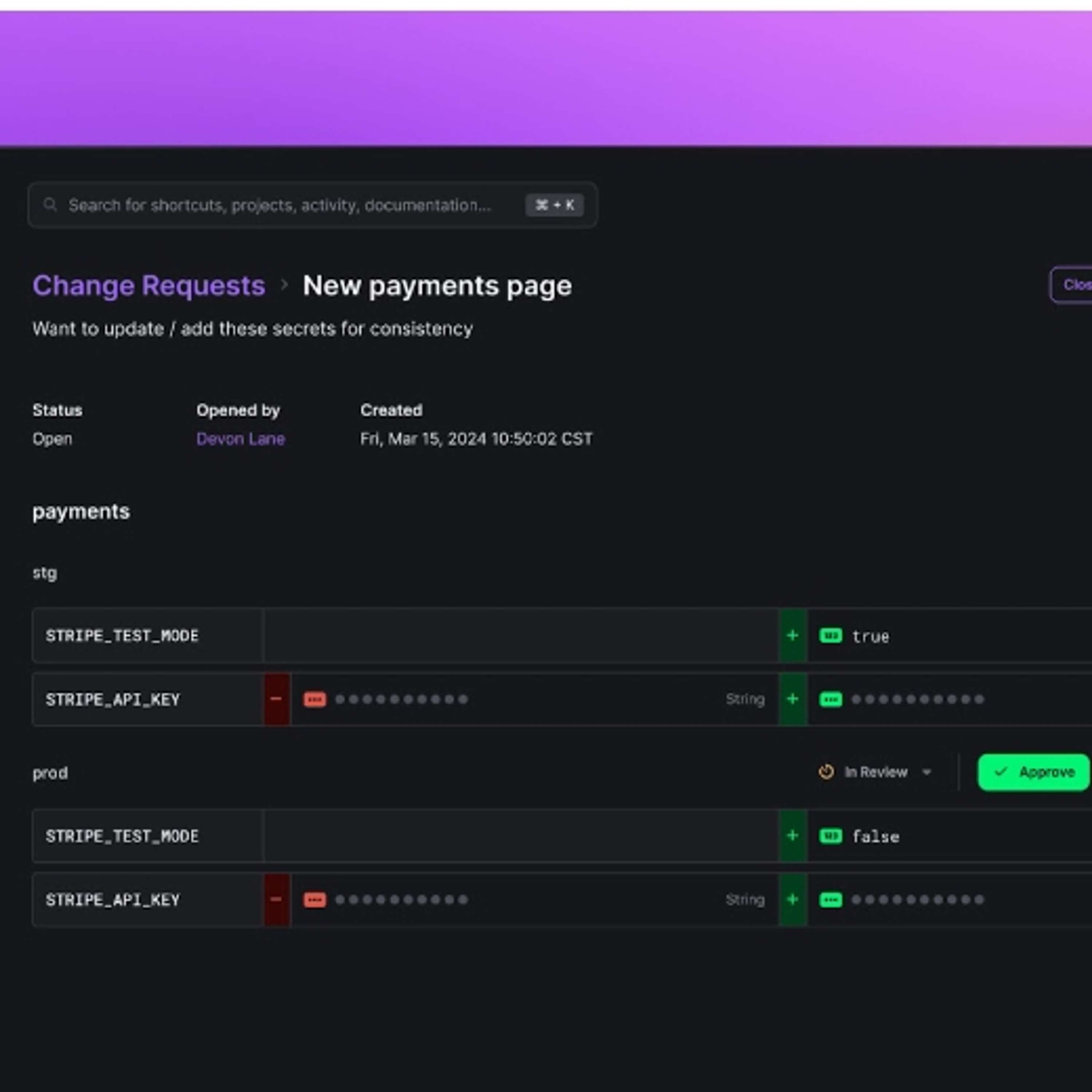
Task: Focus the shortcuts and projects search field
Action: (313, 205)
